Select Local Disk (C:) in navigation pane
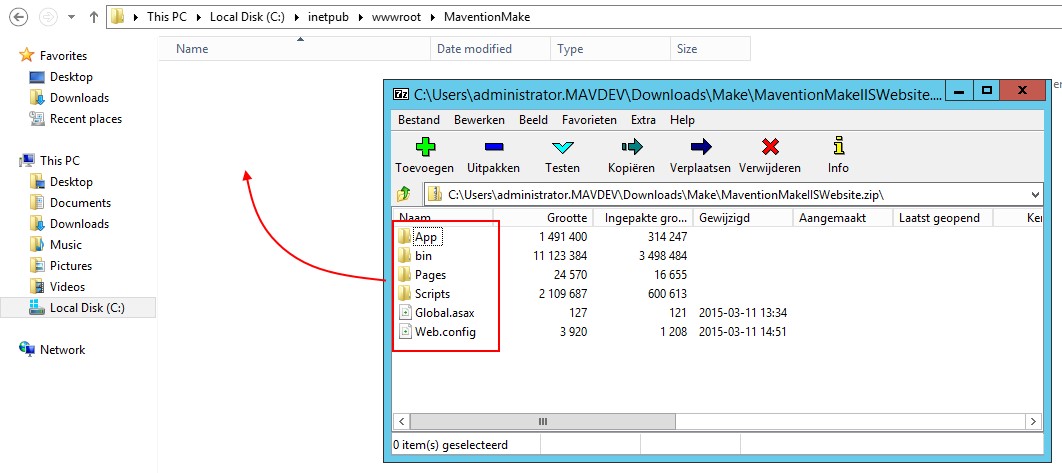 point(87,308)
